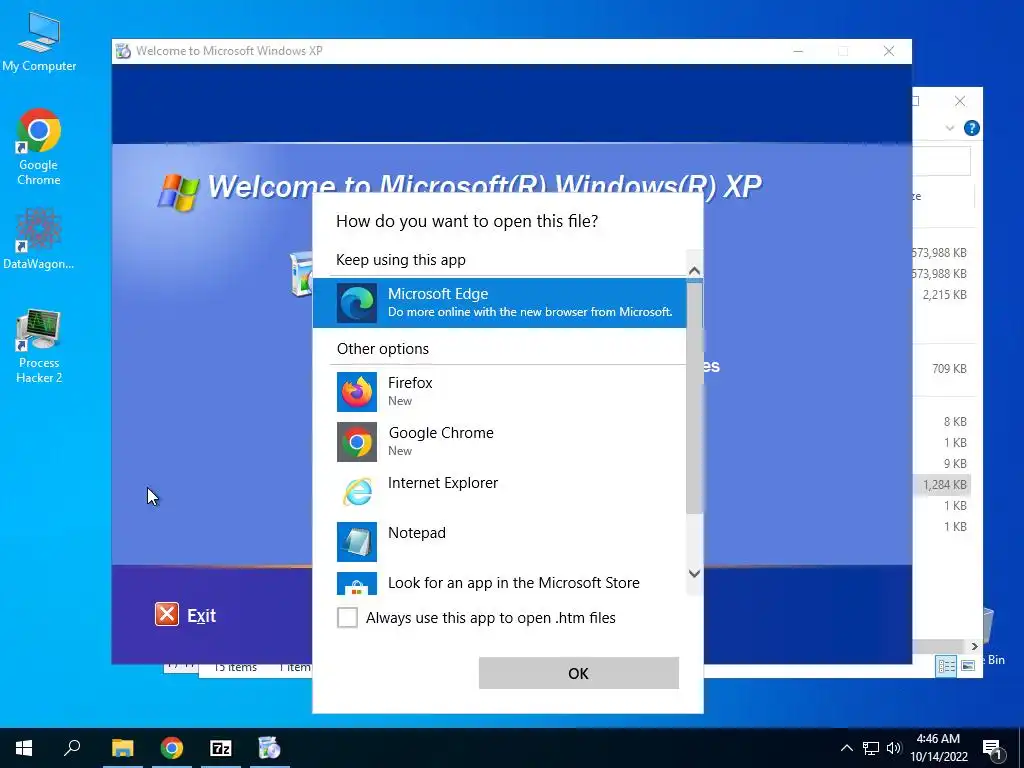Show hidden system tray icons
1024x768 pixels.
pyautogui.click(x=846, y=748)
